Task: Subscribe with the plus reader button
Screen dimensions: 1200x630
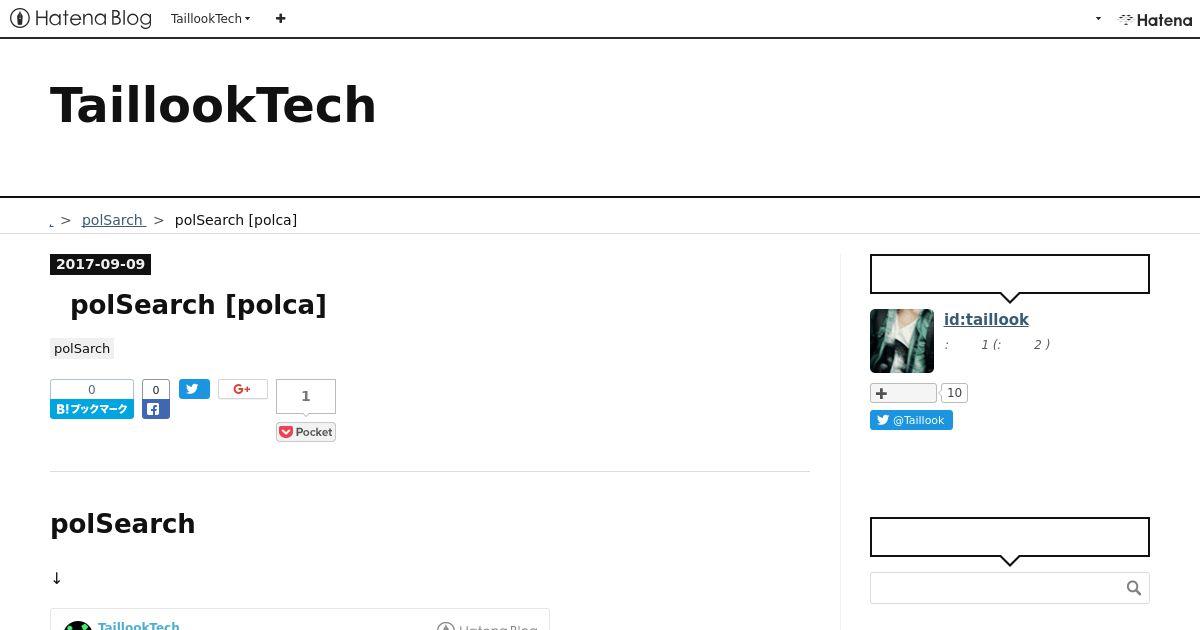Action: [x=903, y=393]
